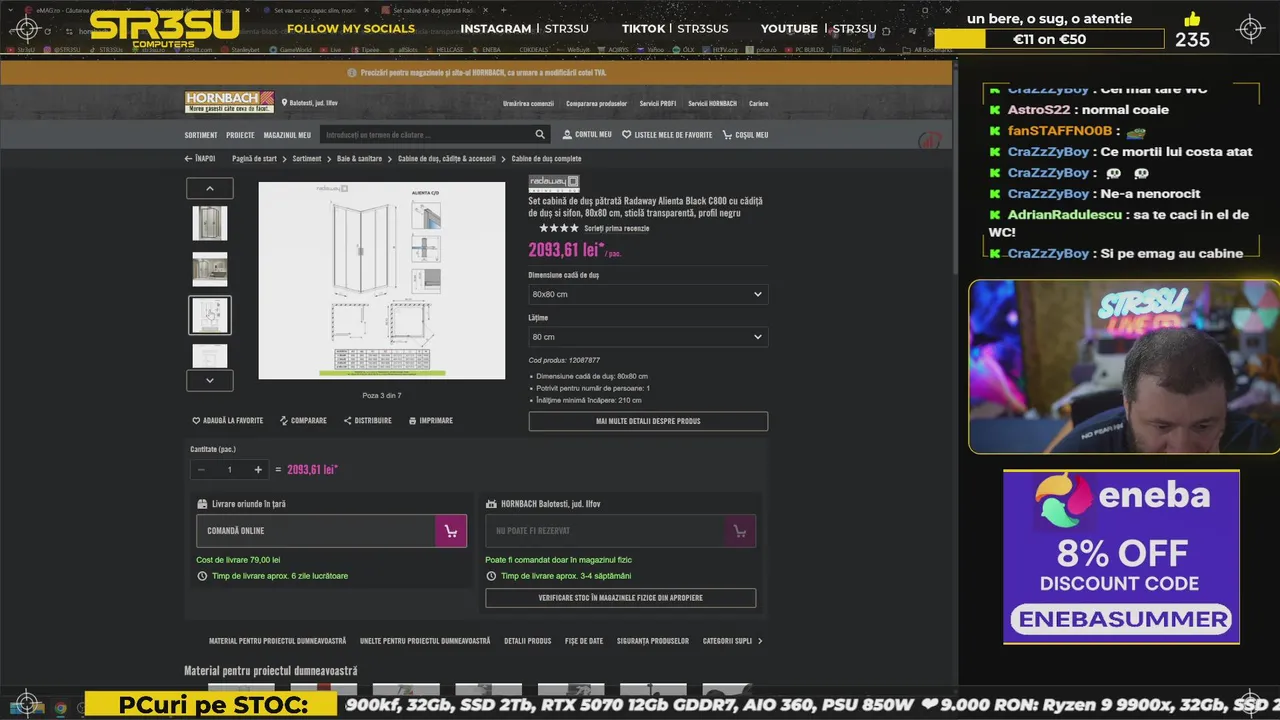The height and width of the screenshot is (720, 1280).
Task: Go to Baie & sanitare breadcrumb
Action: click(359, 158)
